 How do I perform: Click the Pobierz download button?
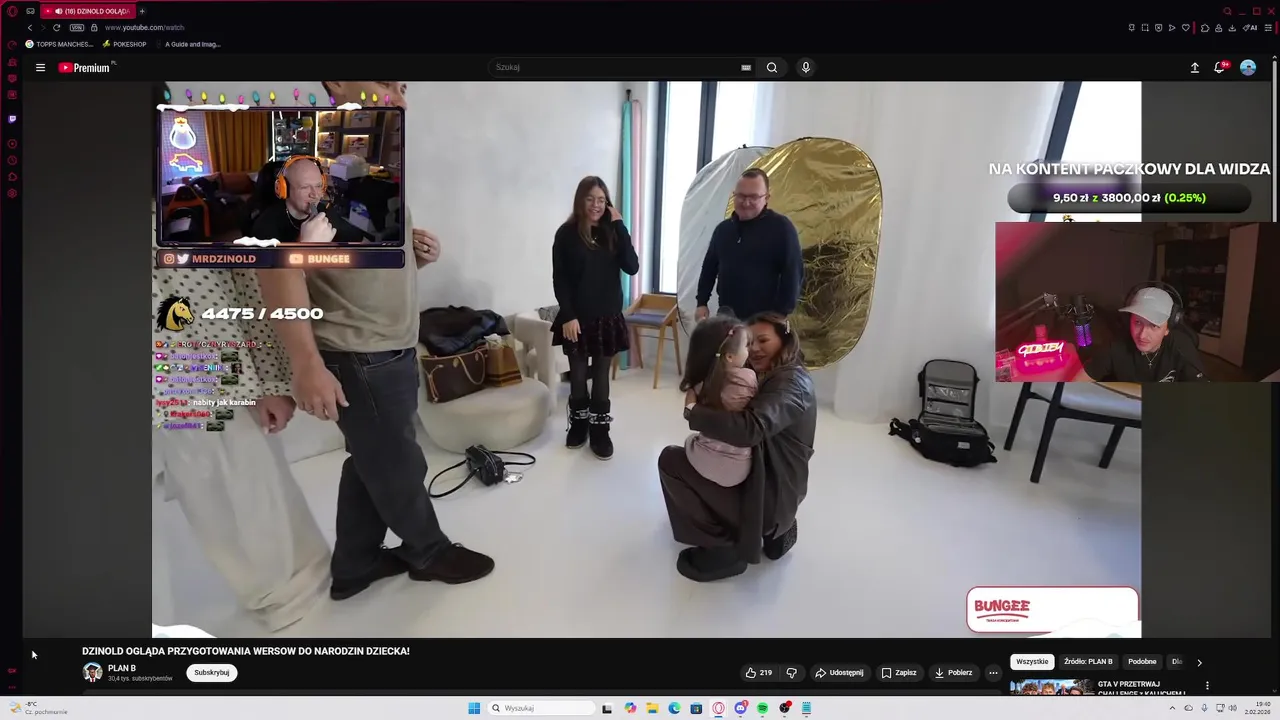coord(953,673)
